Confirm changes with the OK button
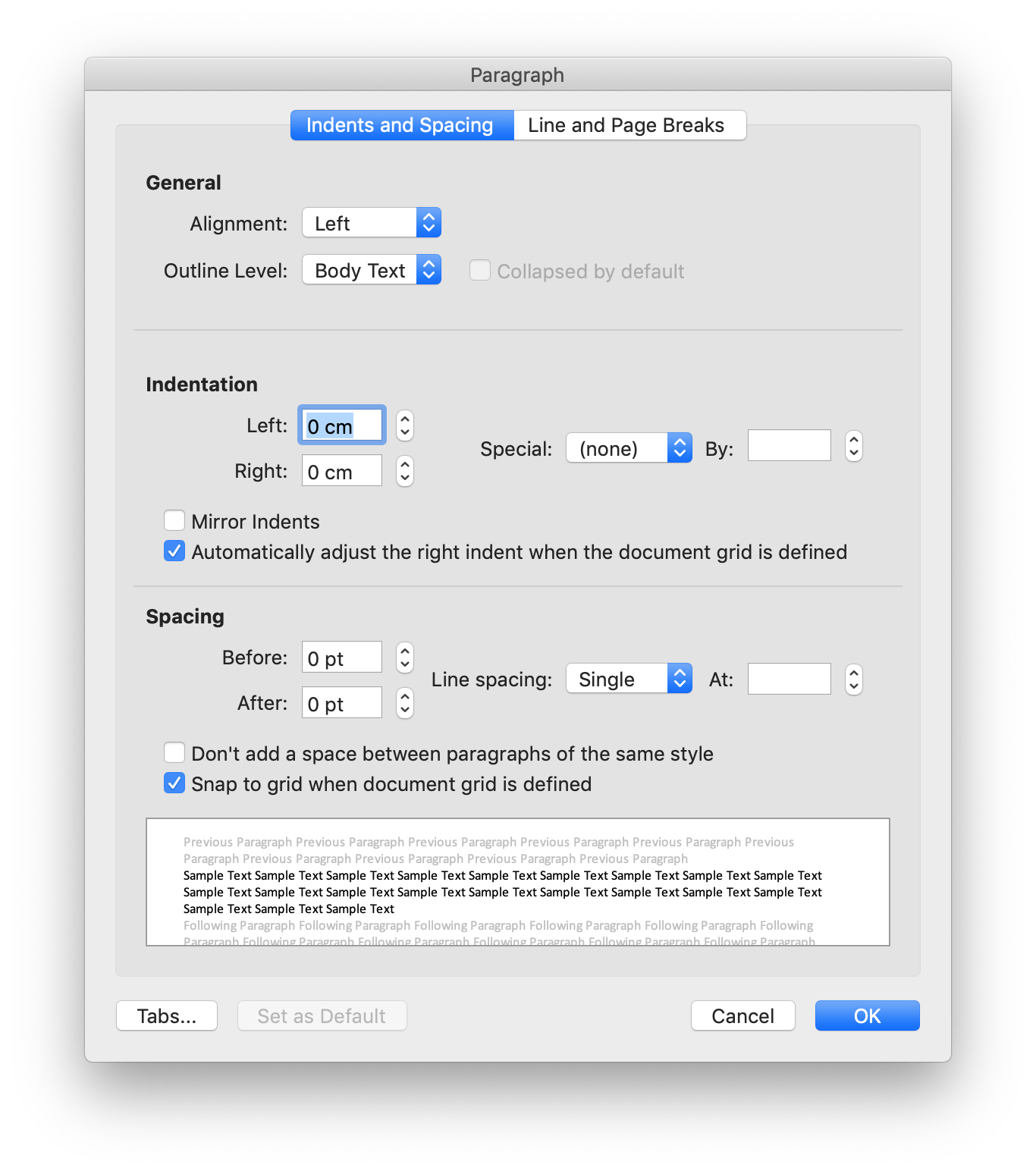Screen dimensions: 1036x1174 point(866,1015)
